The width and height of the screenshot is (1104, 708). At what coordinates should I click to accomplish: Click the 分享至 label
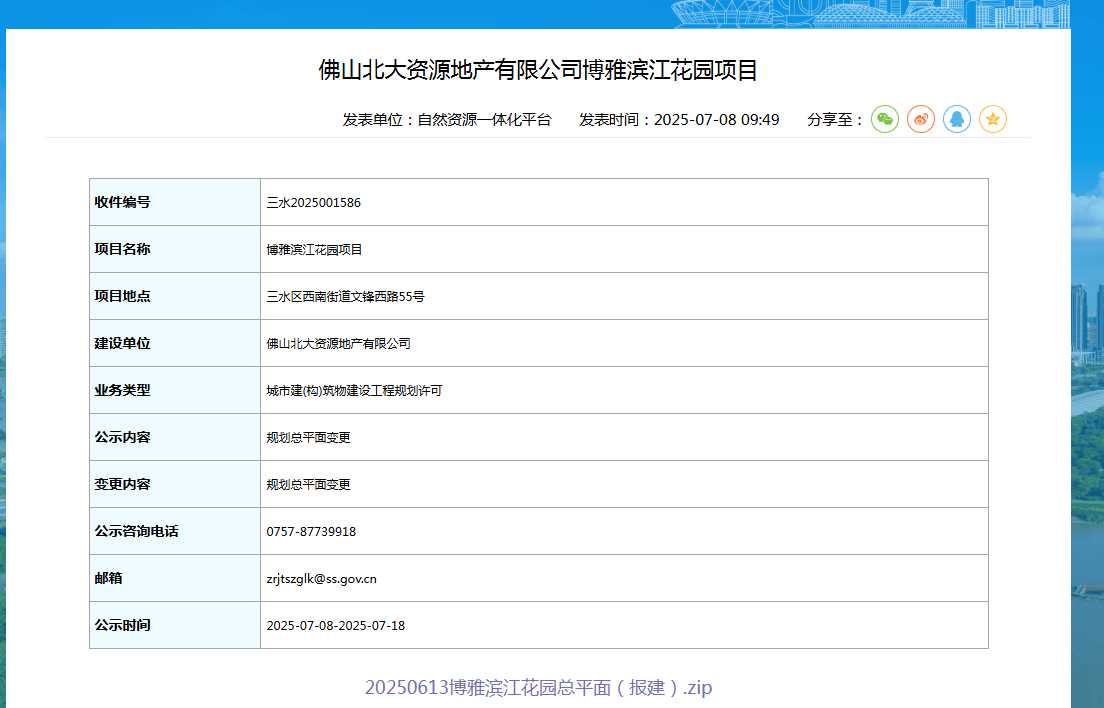(x=835, y=120)
